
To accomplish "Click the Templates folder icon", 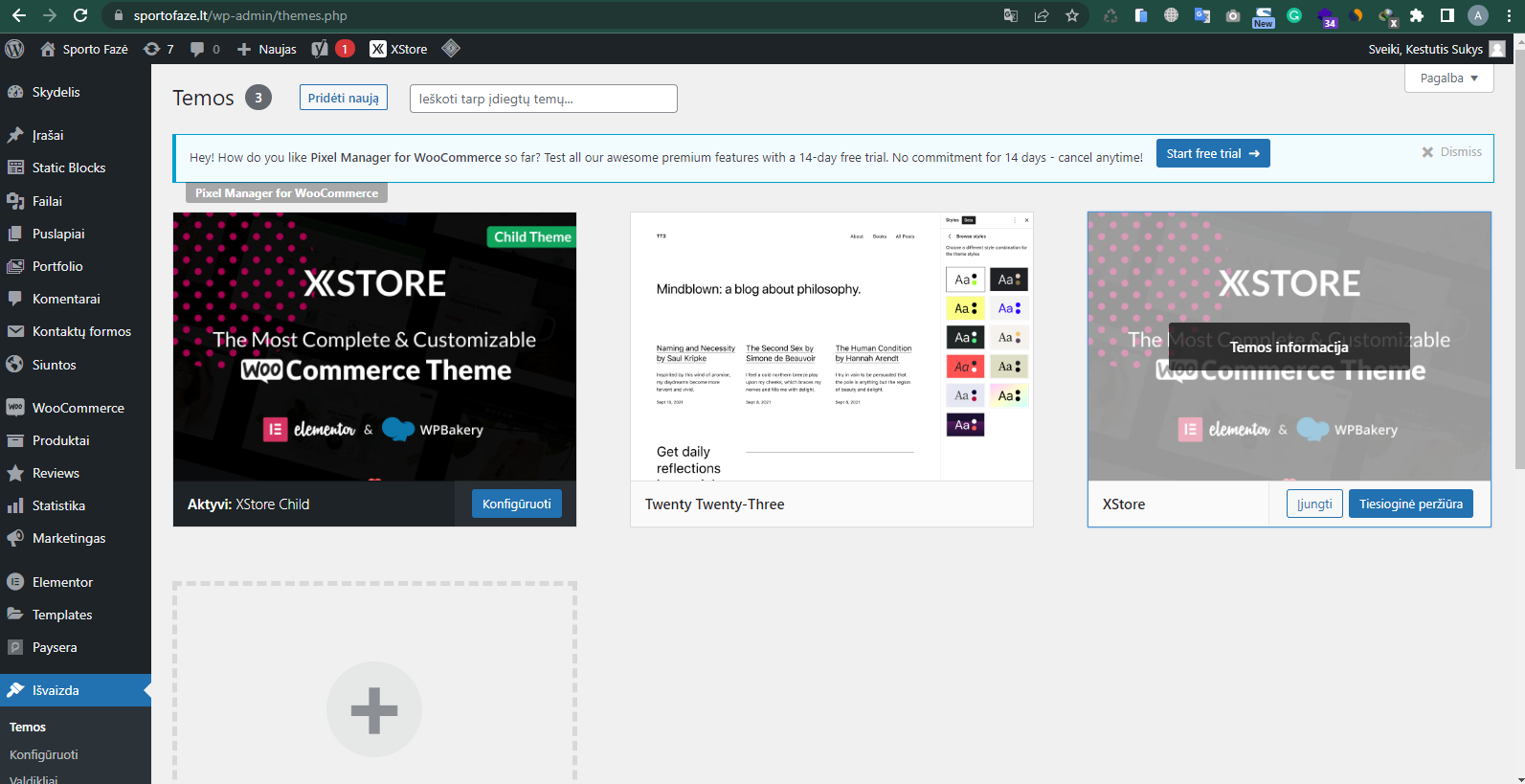I will (x=15, y=615).
